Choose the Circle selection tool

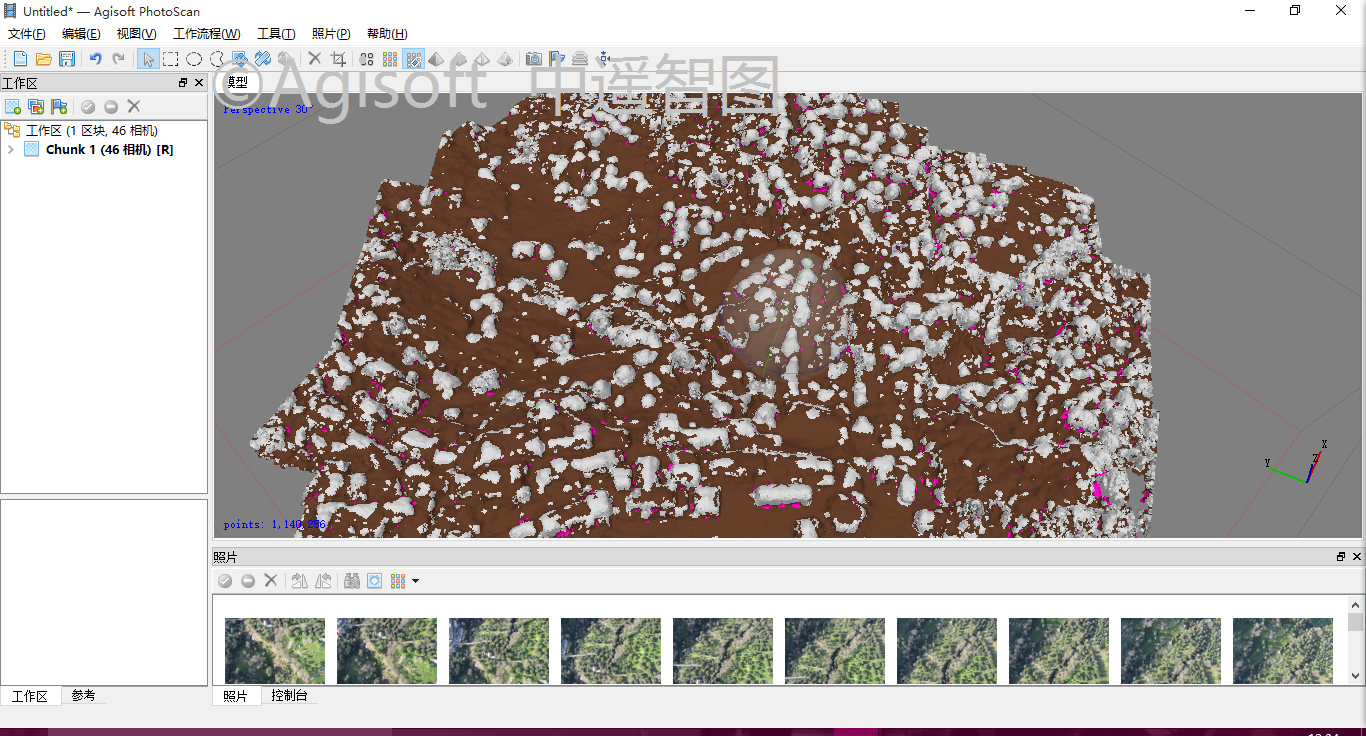tap(194, 59)
